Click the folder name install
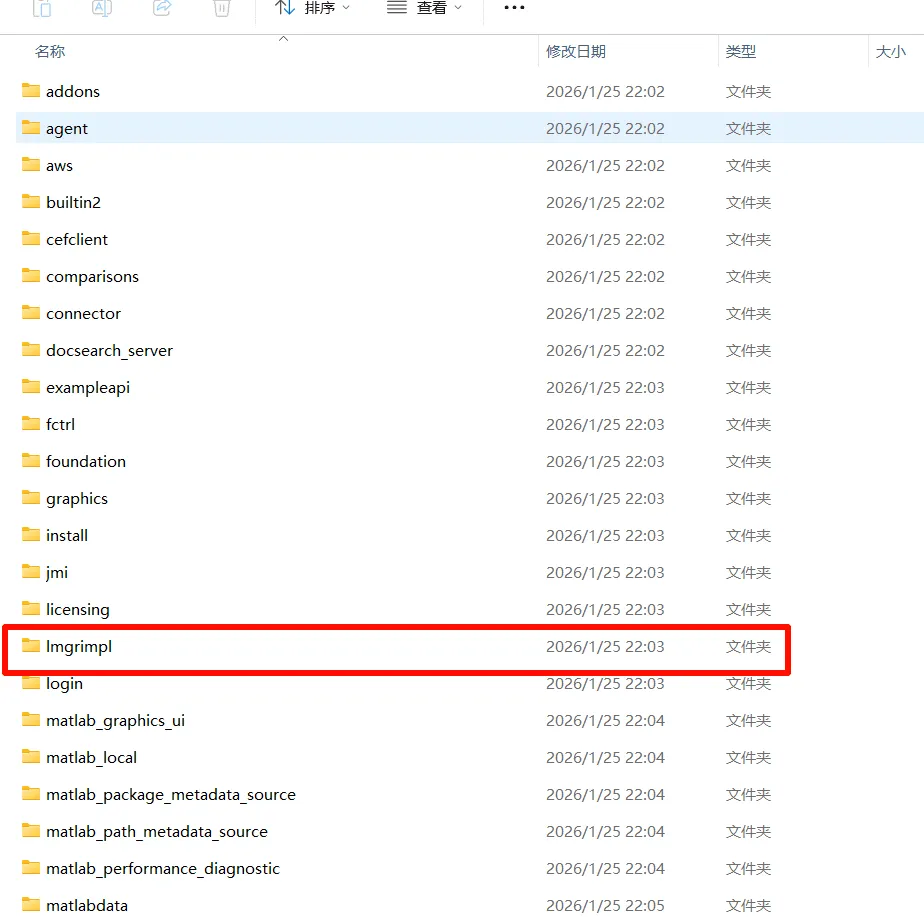This screenshot has height=917, width=924. [x=67, y=536]
